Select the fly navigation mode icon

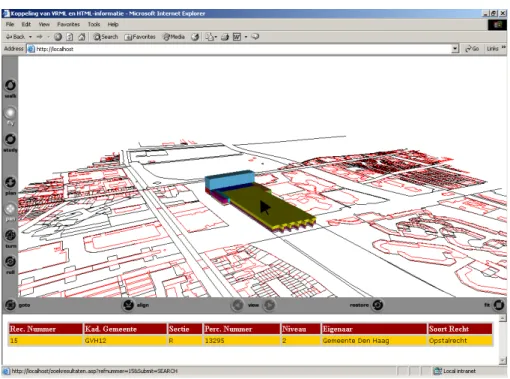[x=10, y=113]
